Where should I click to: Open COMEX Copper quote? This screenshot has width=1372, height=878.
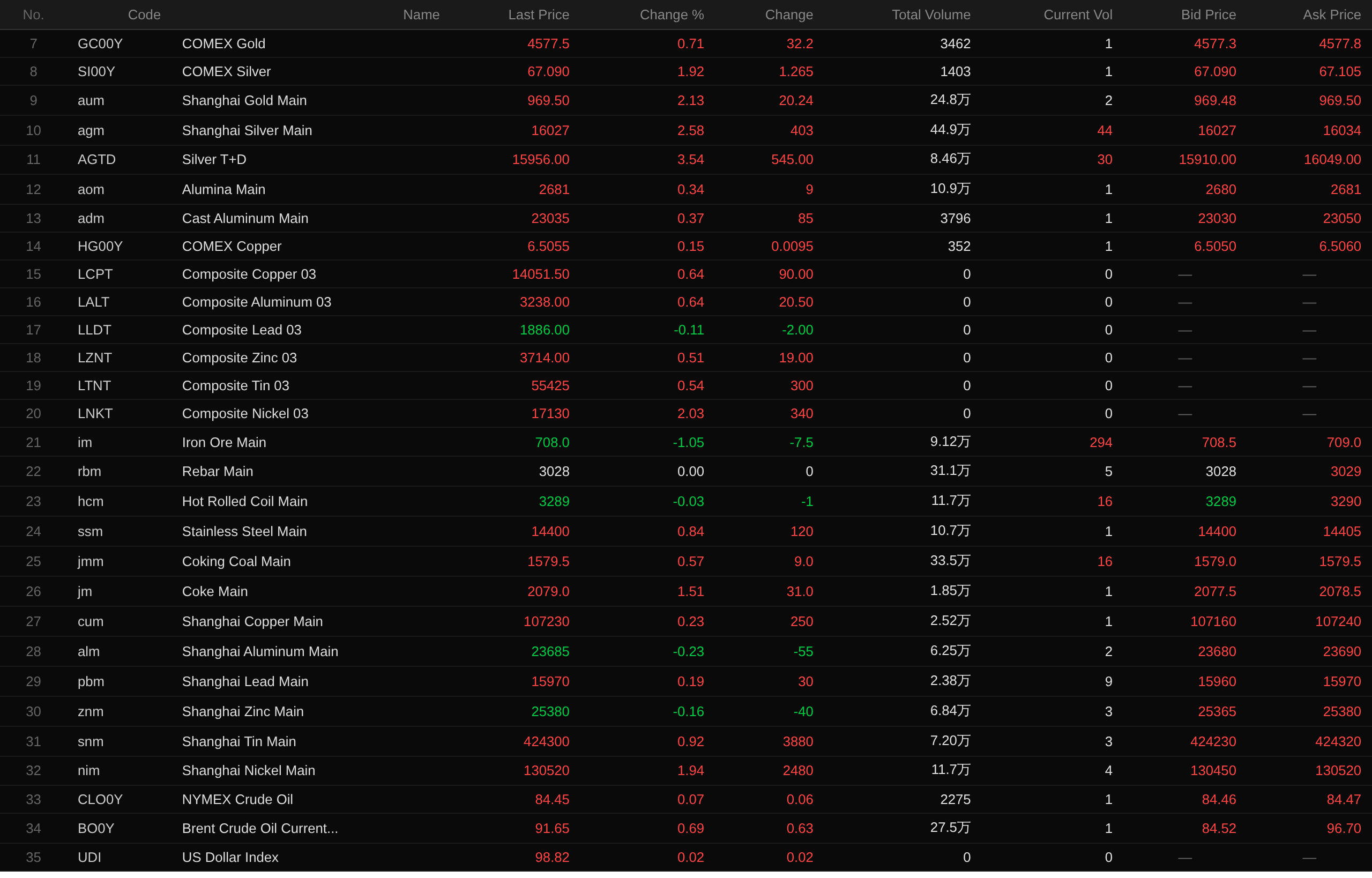(x=232, y=246)
